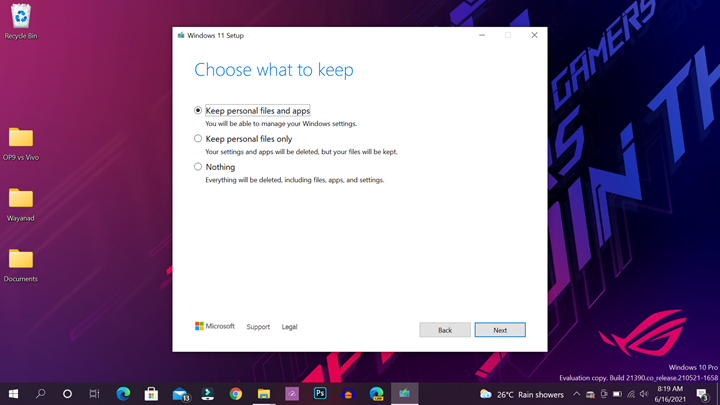Select Keep personal files only option
Image resolution: width=720 pixels, height=405 pixels.
coord(198,139)
